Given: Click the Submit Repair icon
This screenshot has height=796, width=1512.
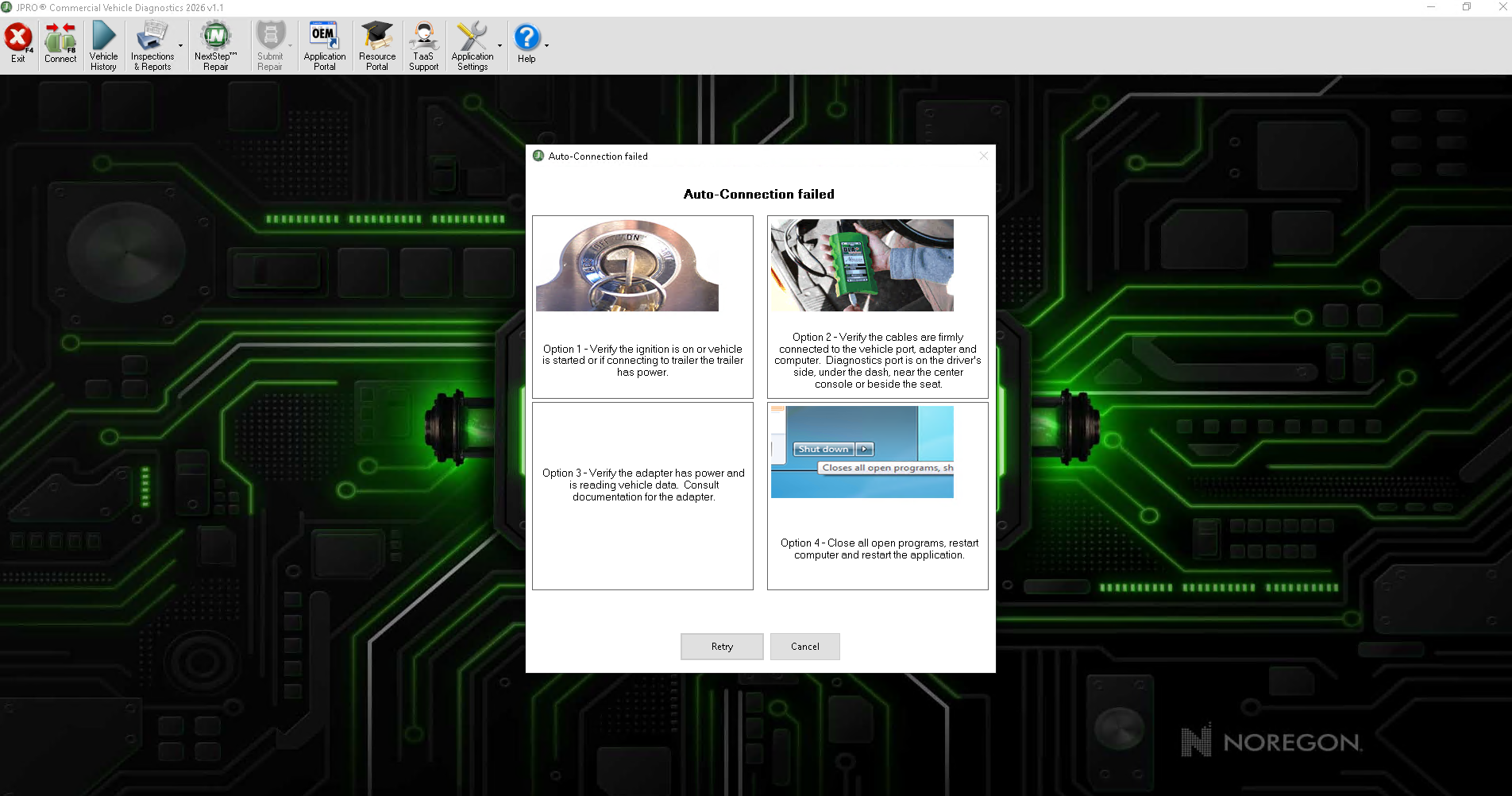Looking at the screenshot, I should pos(270,45).
